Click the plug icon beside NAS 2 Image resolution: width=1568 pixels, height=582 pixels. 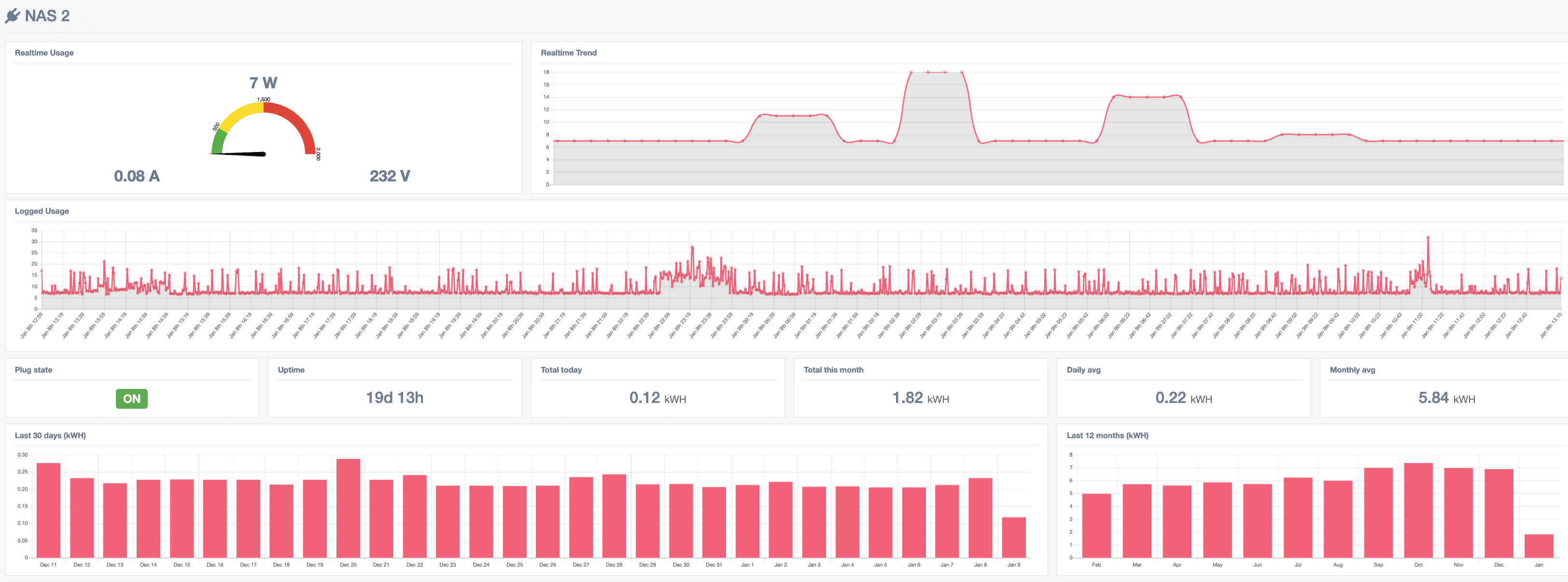(13, 16)
